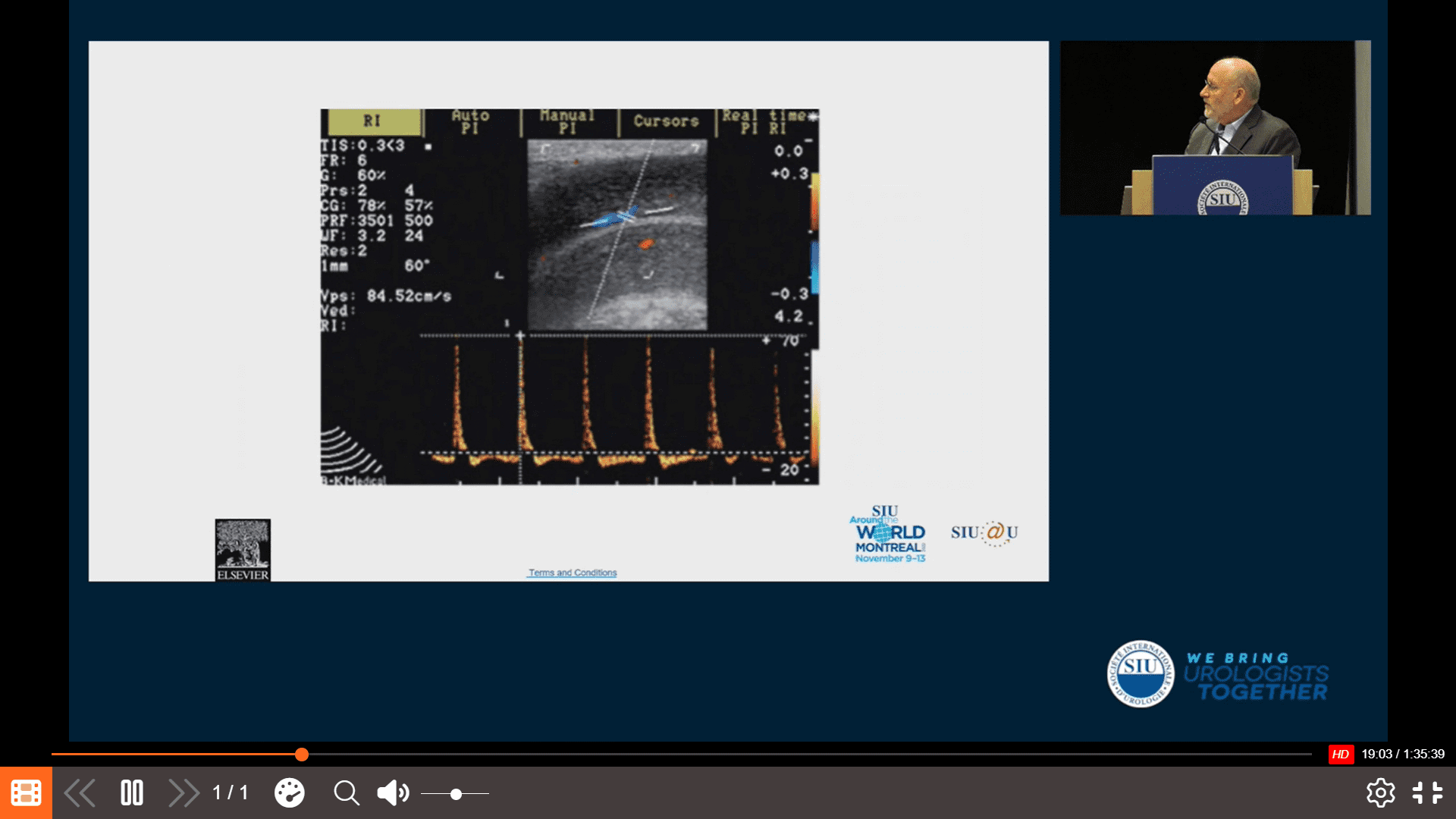Click the We Bring Urologists Together text
The height and width of the screenshot is (819, 1456).
[1257, 676]
